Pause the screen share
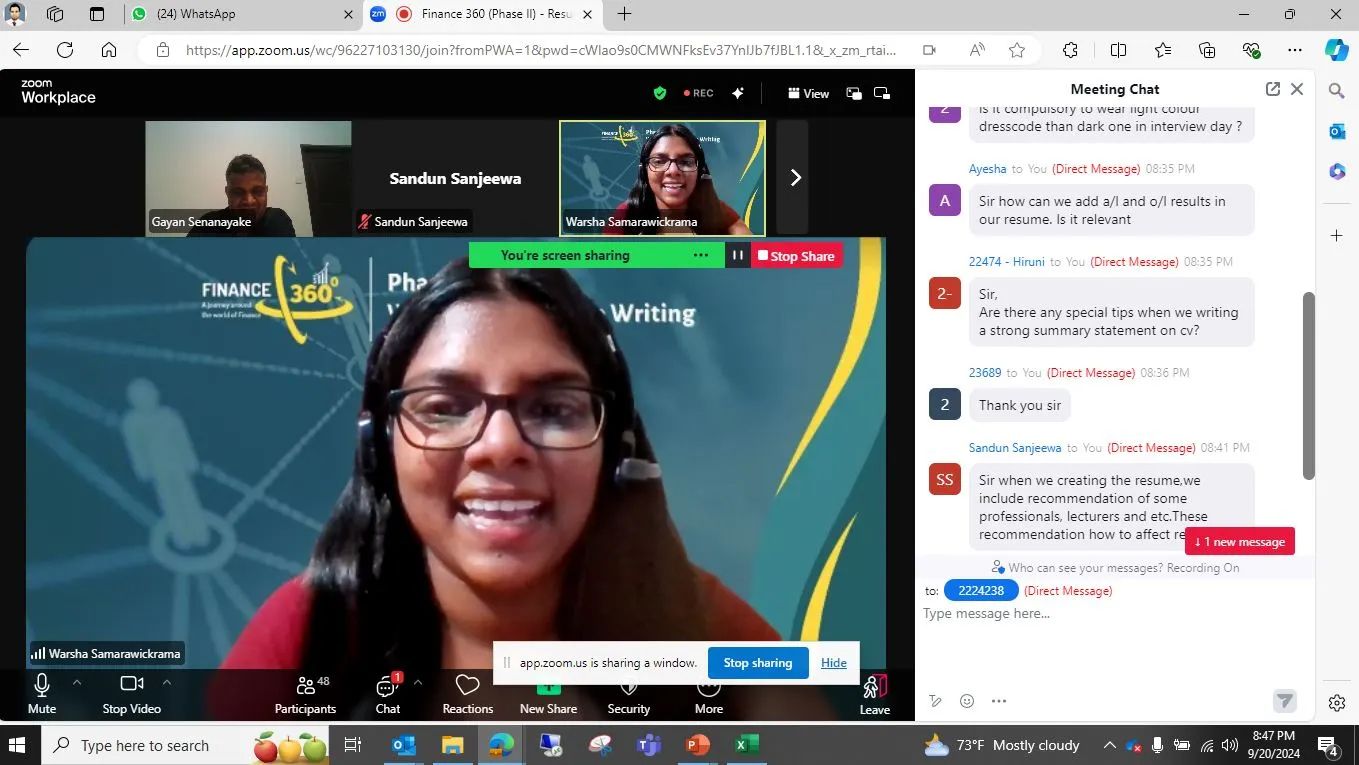This screenshot has width=1359, height=765. tap(737, 255)
